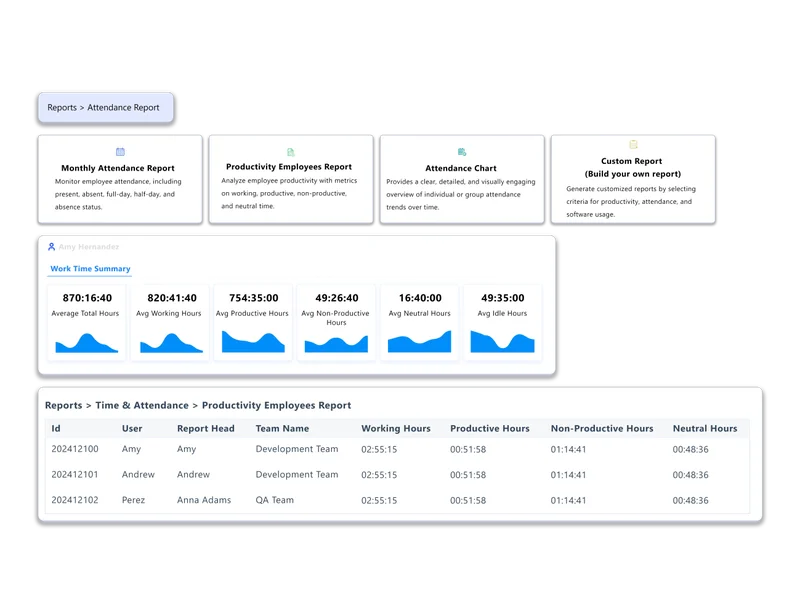Click the Amy Hernandez name label
The width and height of the screenshot is (800, 613).
89,247
